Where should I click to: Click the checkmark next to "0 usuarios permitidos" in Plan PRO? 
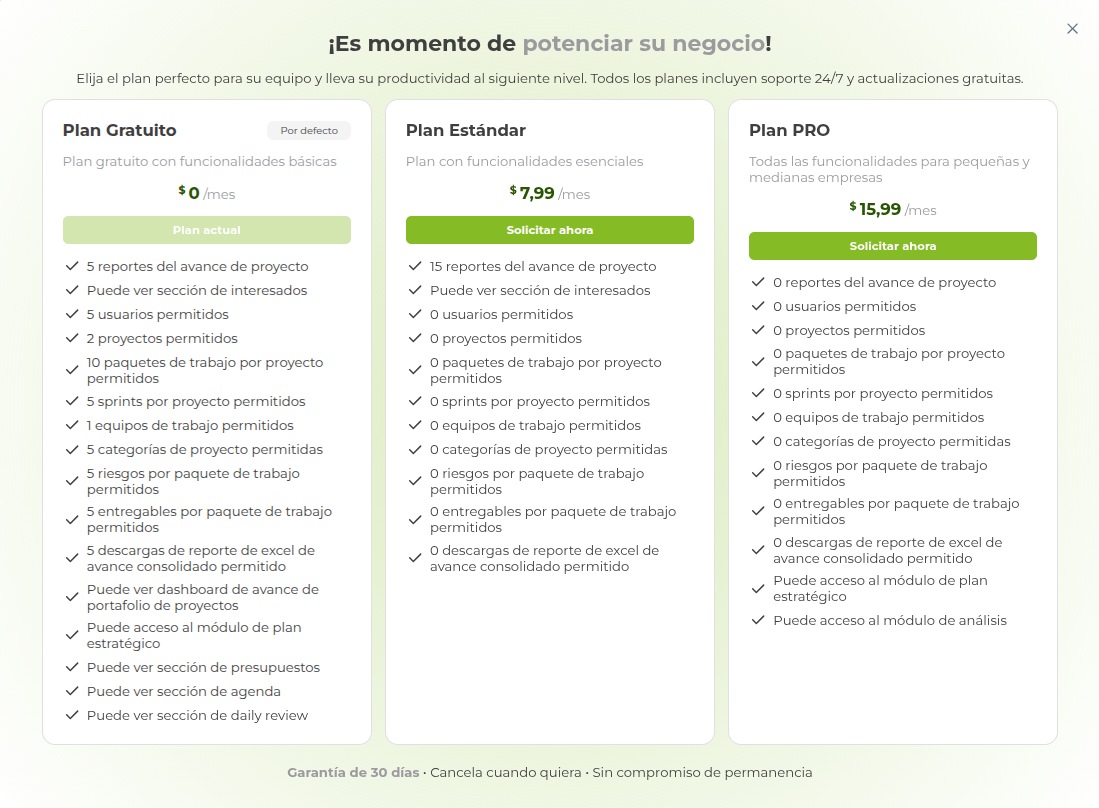tap(757, 306)
